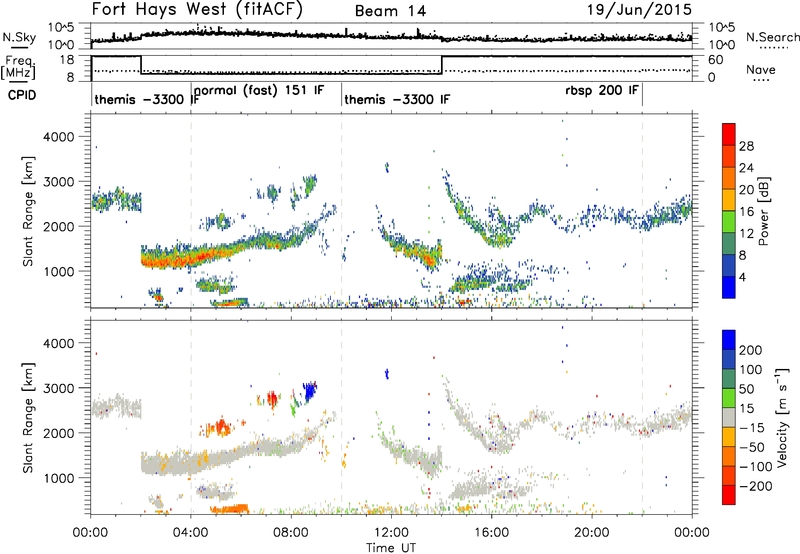Click the 'N.Sky' legend label
The height and width of the screenshot is (554, 800).
pos(19,37)
